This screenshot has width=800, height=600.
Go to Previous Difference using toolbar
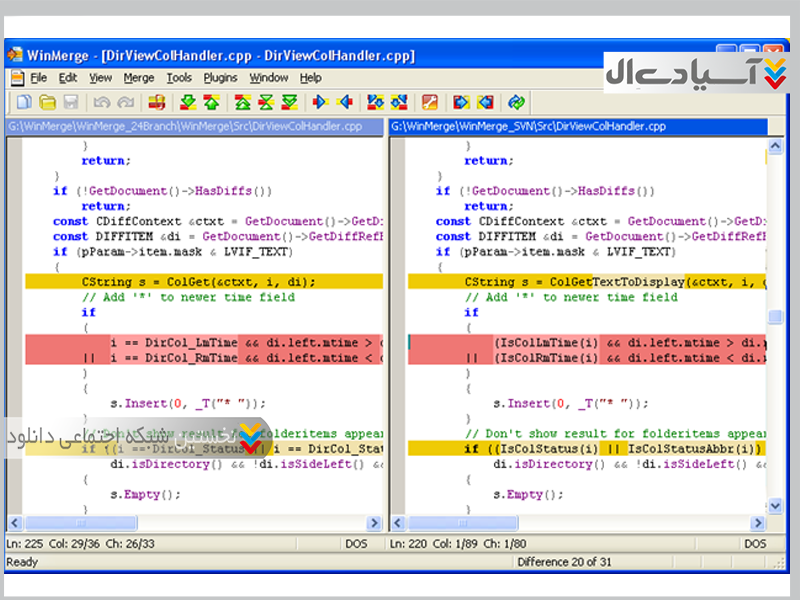[x=211, y=102]
